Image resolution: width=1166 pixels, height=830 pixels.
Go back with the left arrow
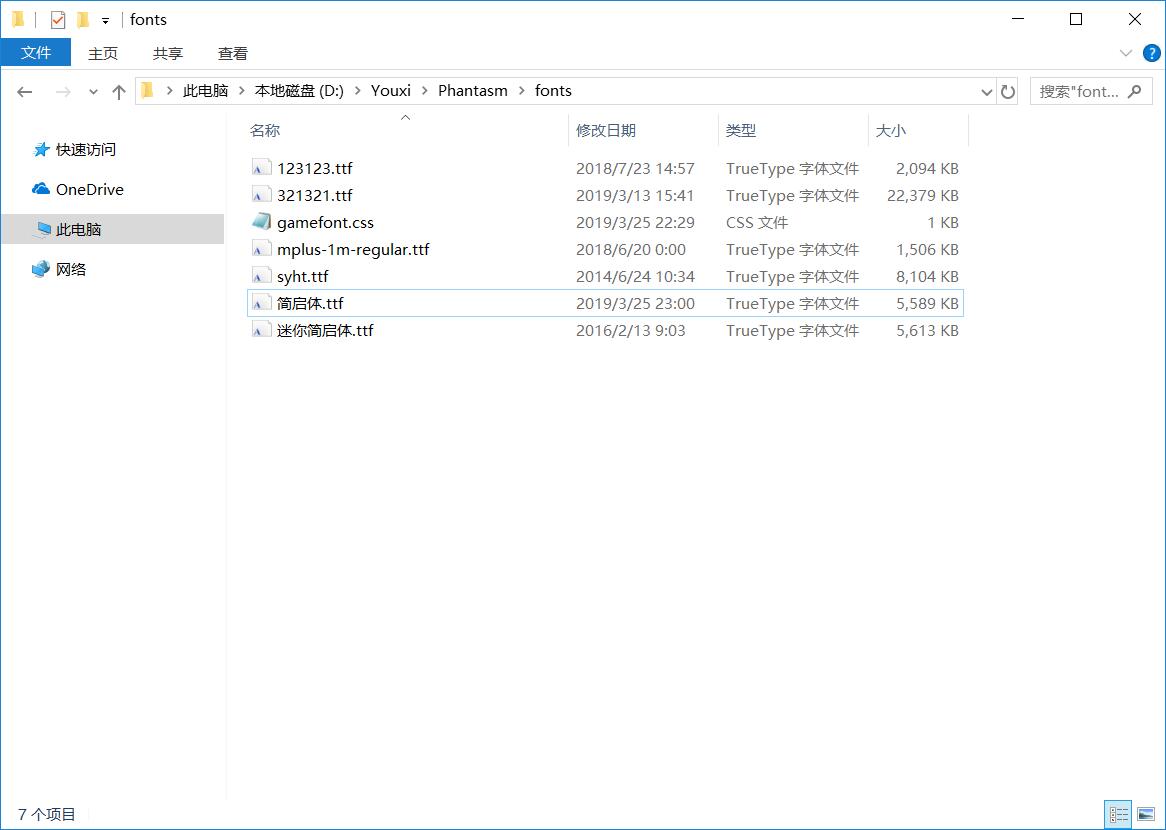coord(25,92)
